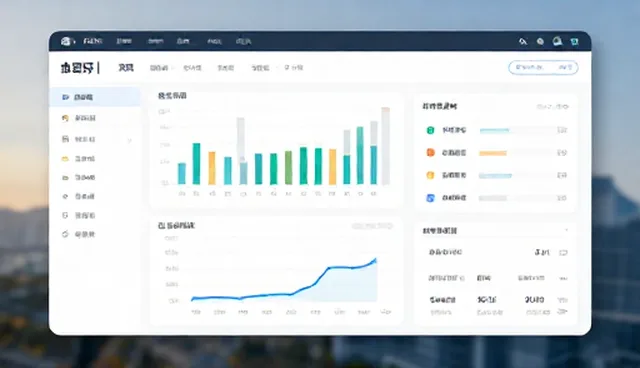Click the pill-shaped search field below header
This screenshot has height=368, width=640.
click(x=543, y=67)
